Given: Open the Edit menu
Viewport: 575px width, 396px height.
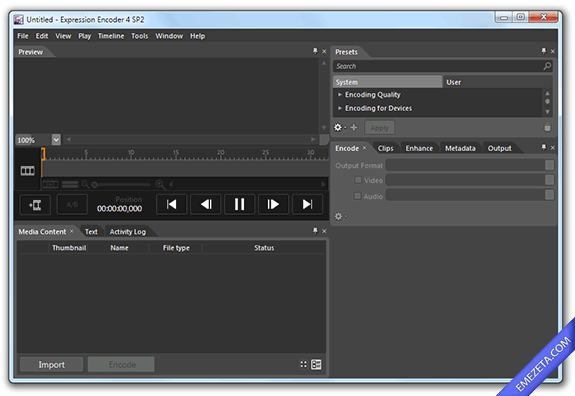Looking at the screenshot, I should 42,36.
